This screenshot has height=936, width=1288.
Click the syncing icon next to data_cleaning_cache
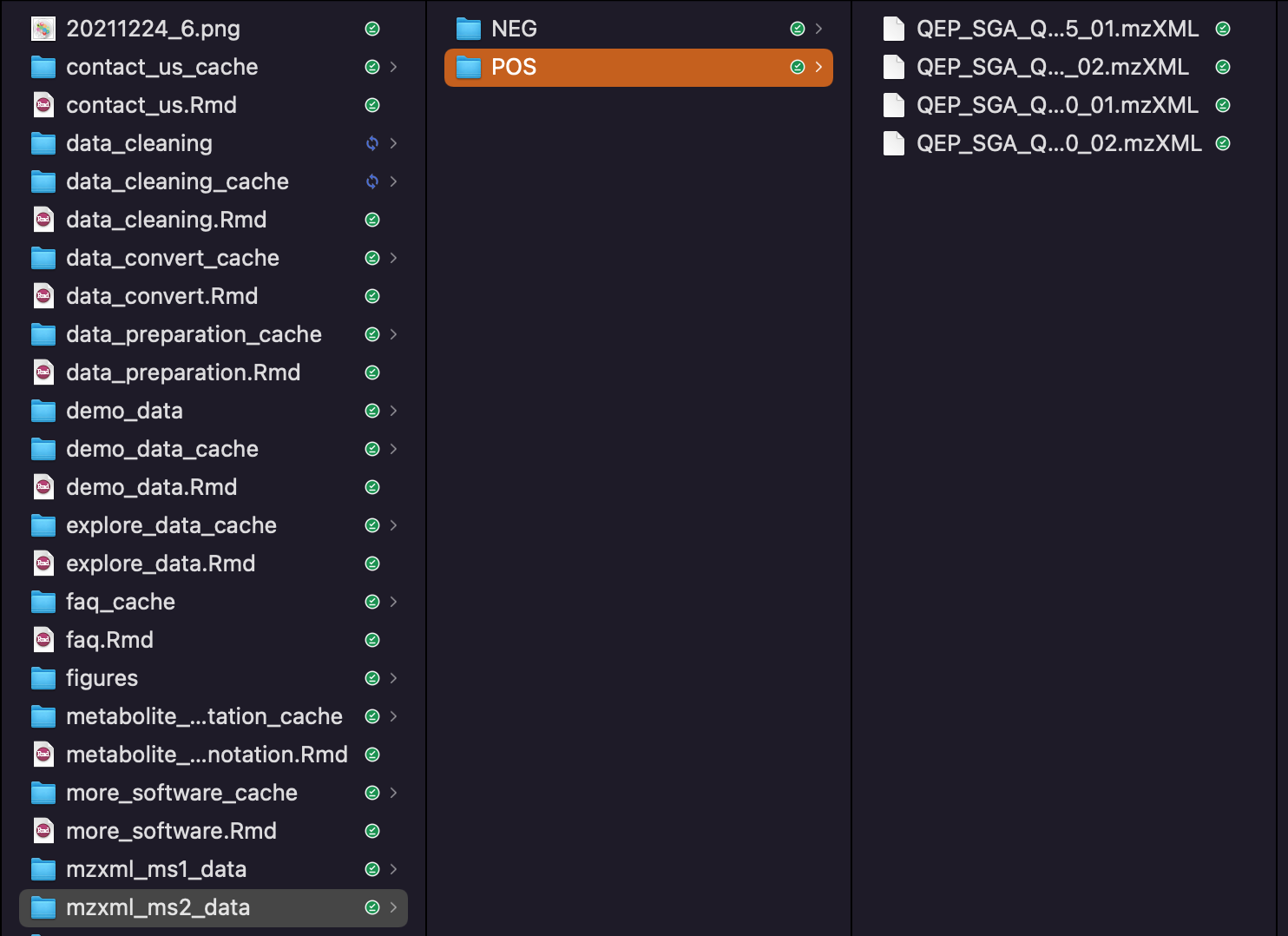pyautogui.click(x=372, y=181)
